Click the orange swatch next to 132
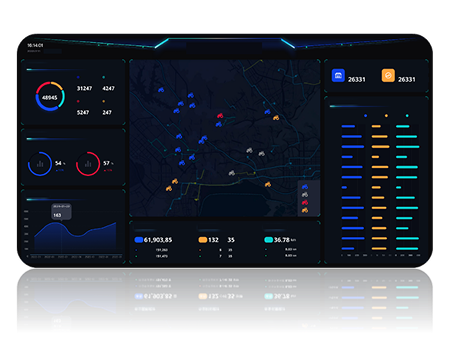Screen dimensions: 450x360 pos(203,240)
